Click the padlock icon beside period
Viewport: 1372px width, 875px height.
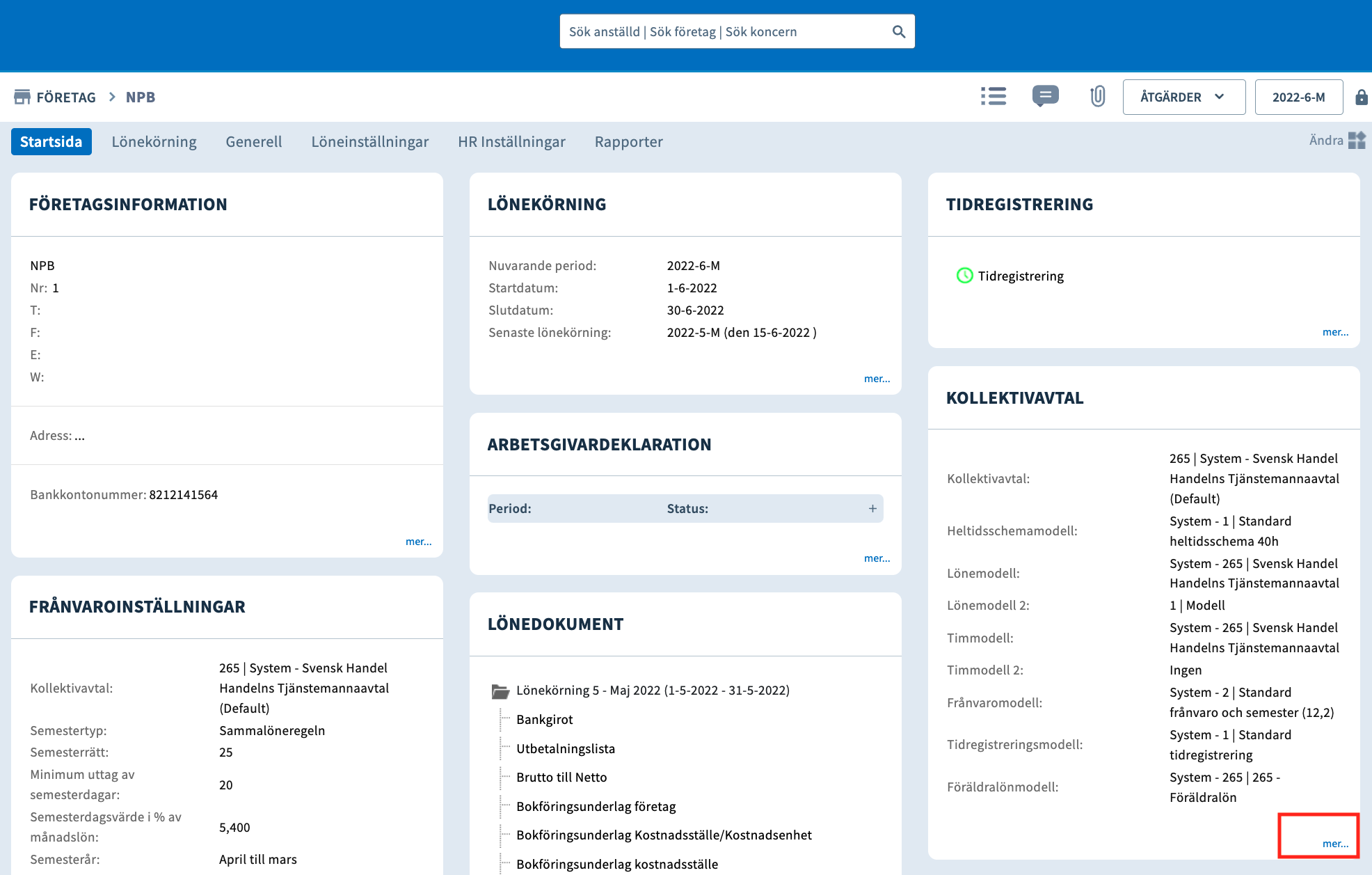1362,97
